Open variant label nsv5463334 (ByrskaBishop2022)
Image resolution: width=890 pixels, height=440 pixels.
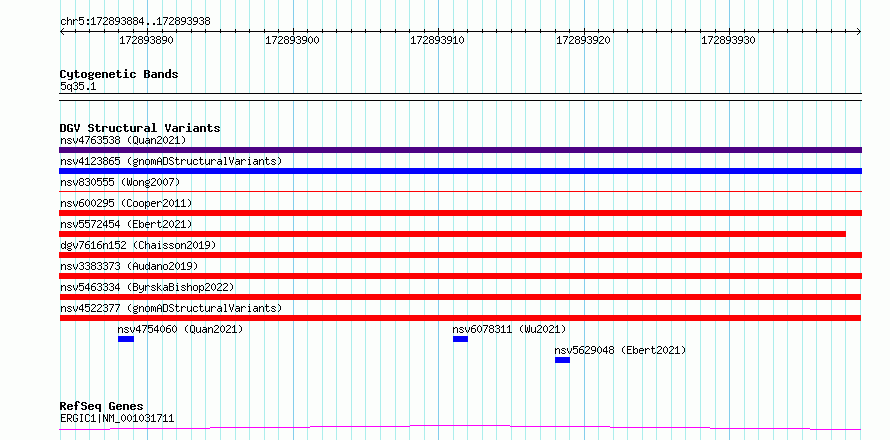[x=147, y=287]
